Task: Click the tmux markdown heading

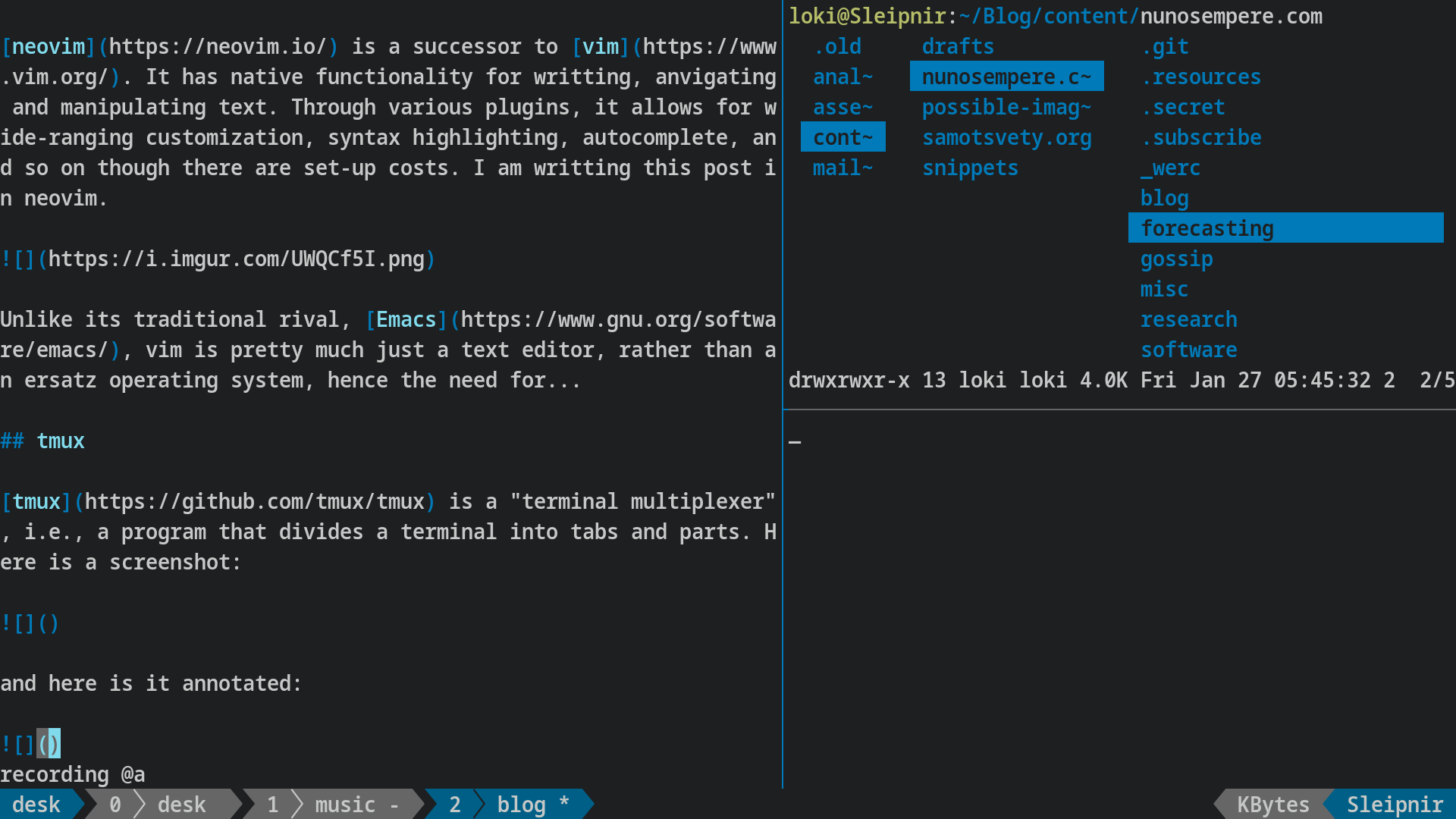Action: [42, 441]
